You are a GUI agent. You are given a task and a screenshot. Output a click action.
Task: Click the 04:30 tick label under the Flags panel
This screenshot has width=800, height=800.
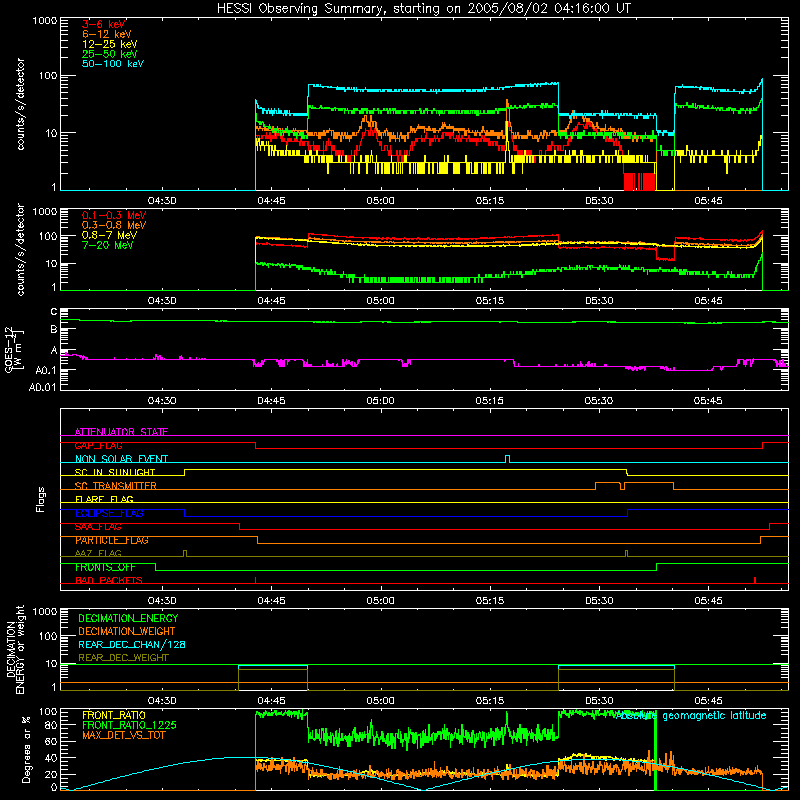pos(162,601)
